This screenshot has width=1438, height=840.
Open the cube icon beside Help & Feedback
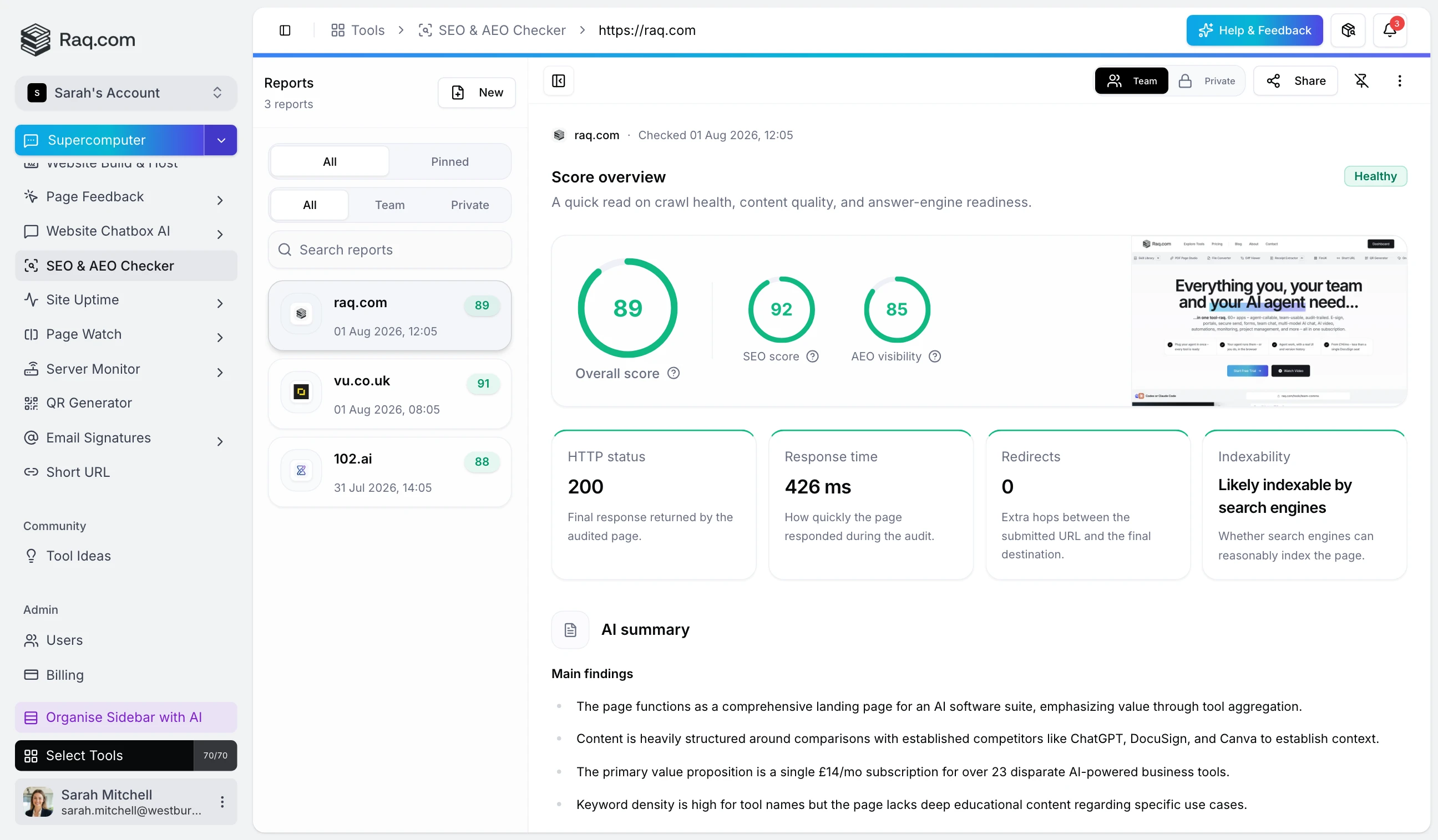point(1348,30)
